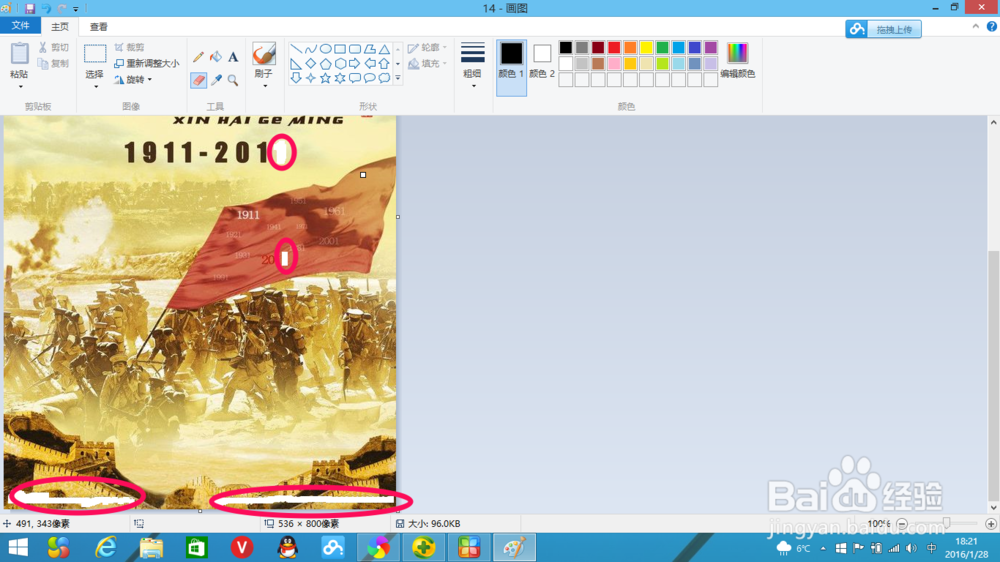1000x562 pixels.
Task: Collapse the ribbon with the chevron
Action: pos(975,26)
